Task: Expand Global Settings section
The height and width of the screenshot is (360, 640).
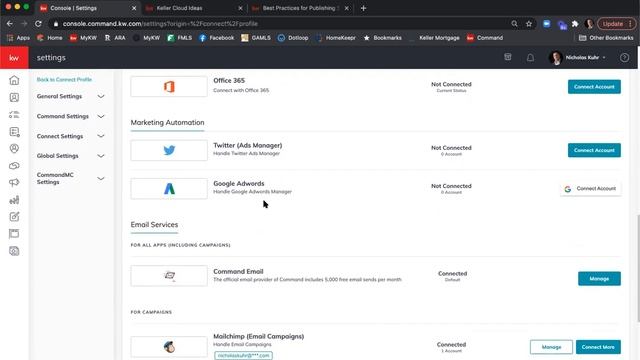Action: [70, 156]
